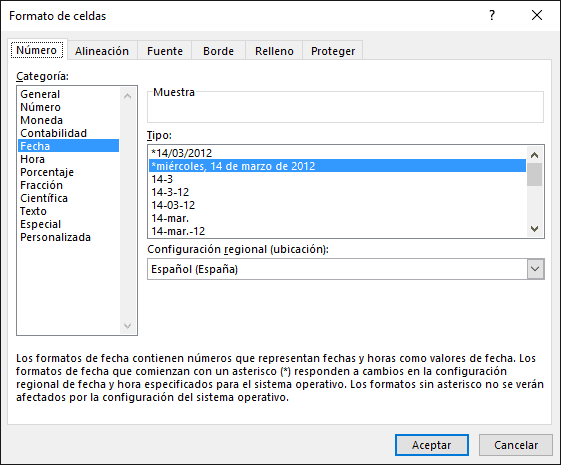Switch to the Alineación tab

click(x=102, y=51)
